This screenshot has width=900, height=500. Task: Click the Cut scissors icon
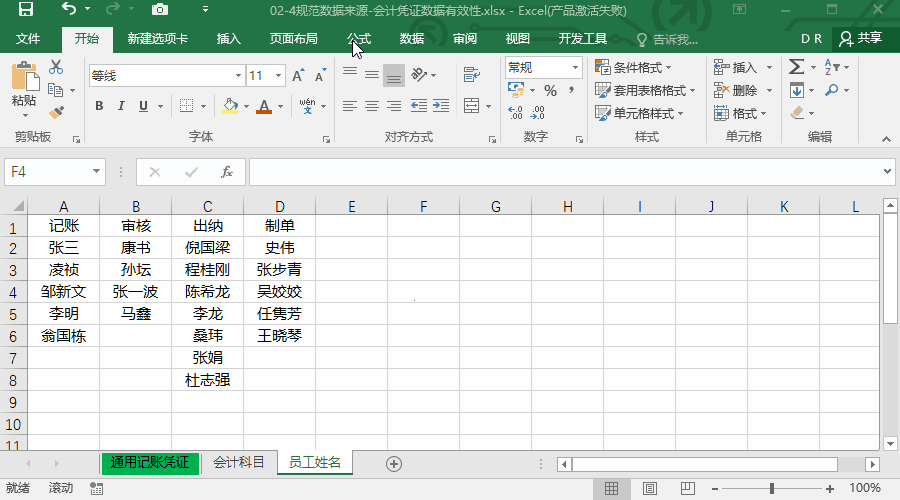56,67
